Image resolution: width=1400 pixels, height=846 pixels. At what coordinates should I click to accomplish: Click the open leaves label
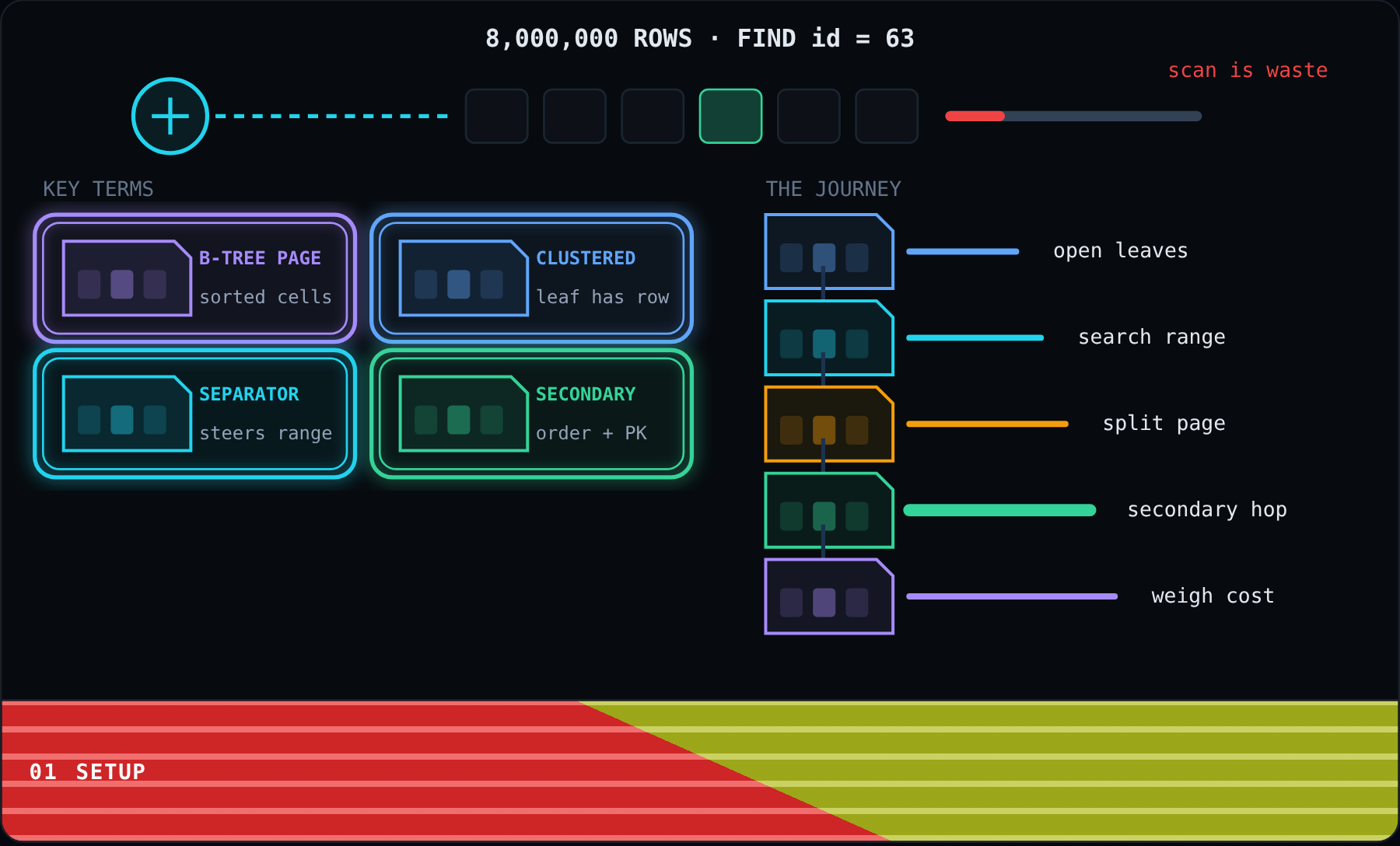[x=1120, y=250]
